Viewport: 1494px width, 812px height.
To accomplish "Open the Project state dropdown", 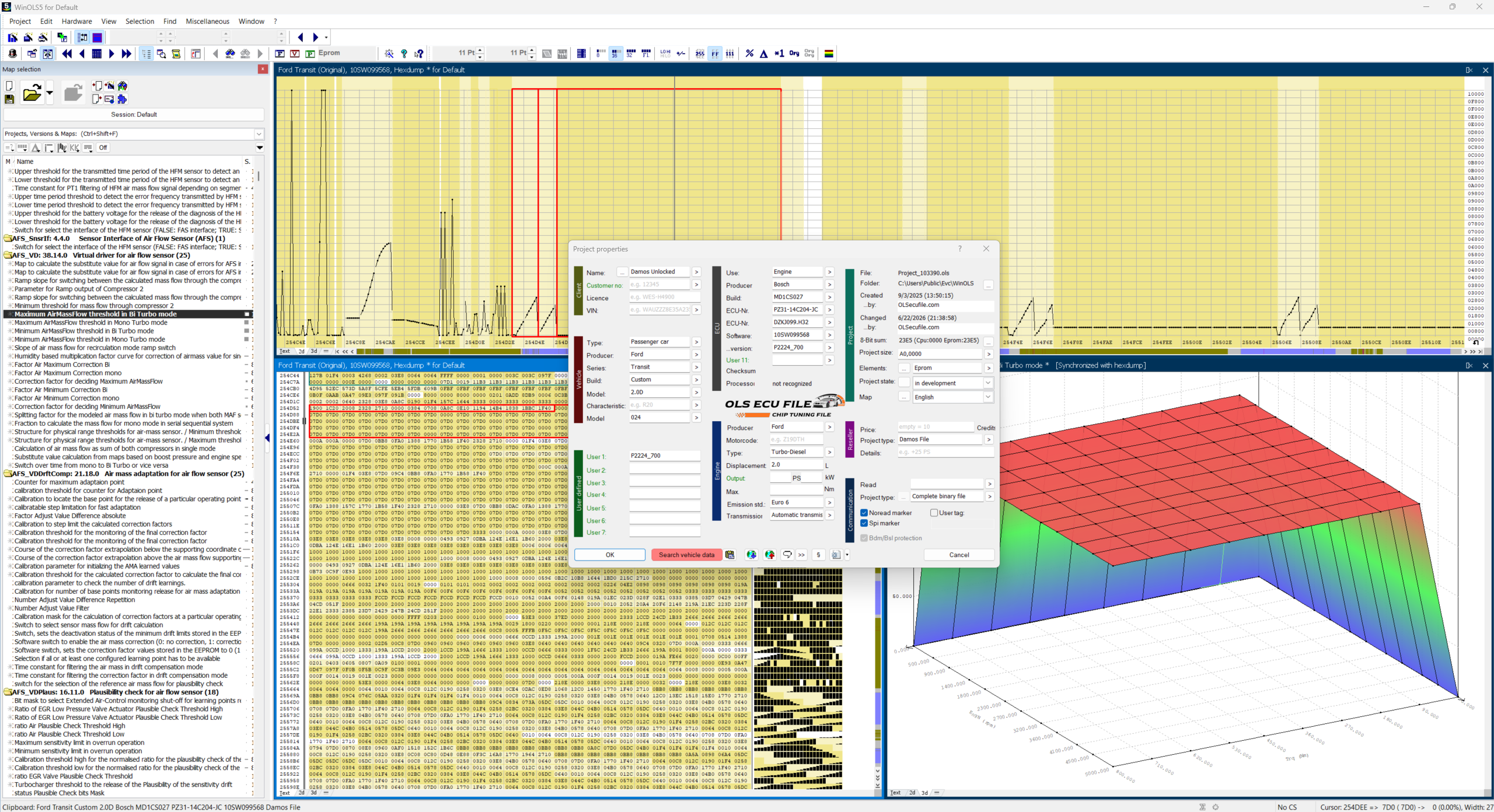I will [x=988, y=383].
